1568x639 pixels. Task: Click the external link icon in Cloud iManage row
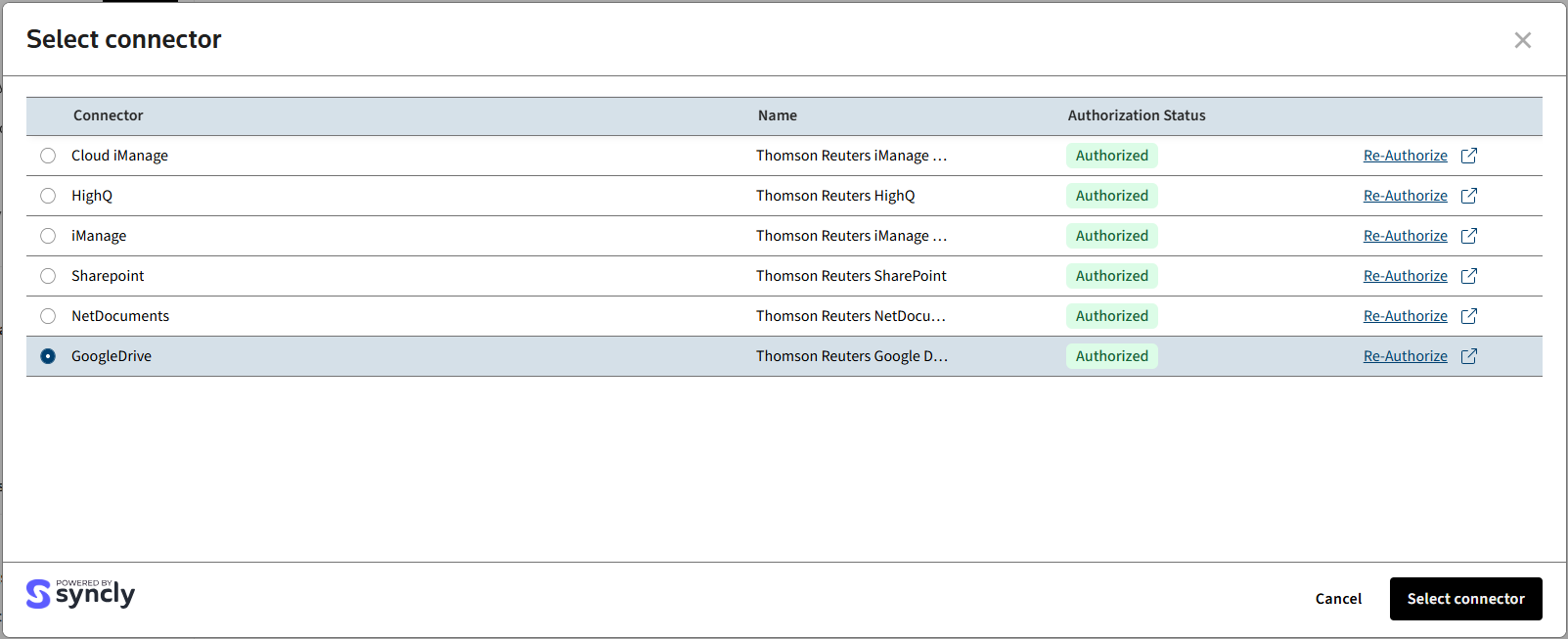click(x=1468, y=156)
